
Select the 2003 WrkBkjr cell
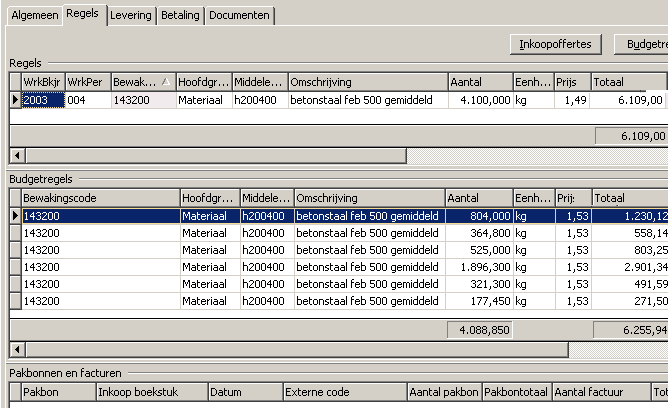tap(43, 100)
